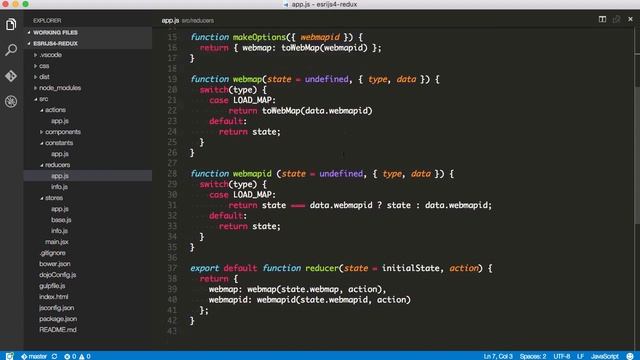This screenshot has width=640, height=360.
Task: Open the Explorer view in activity bar
Action: pyautogui.click(x=11, y=24)
